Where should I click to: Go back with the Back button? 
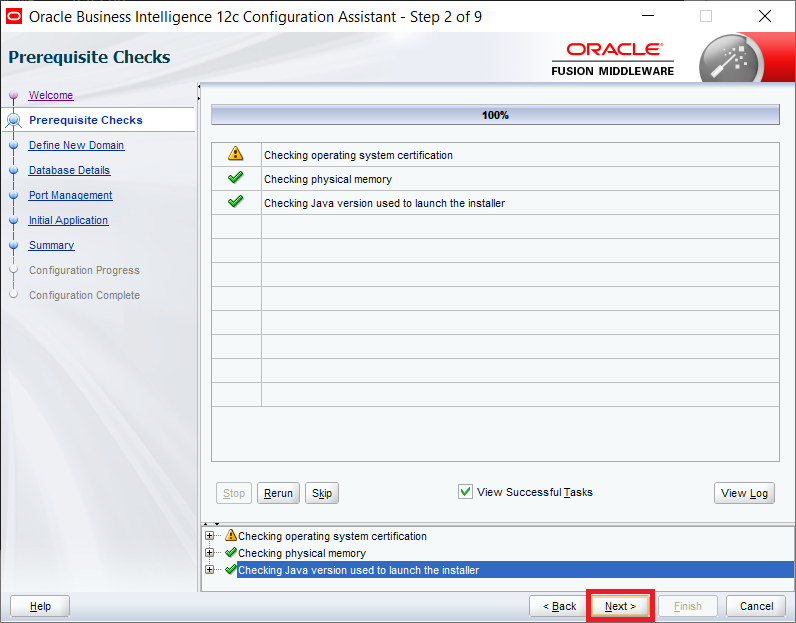tap(559, 606)
